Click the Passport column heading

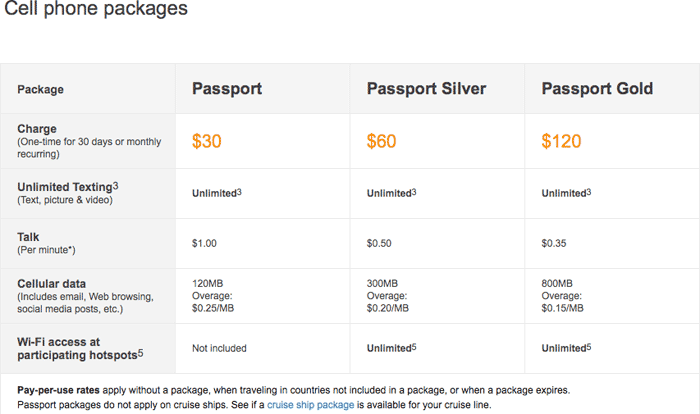point(227,88)
